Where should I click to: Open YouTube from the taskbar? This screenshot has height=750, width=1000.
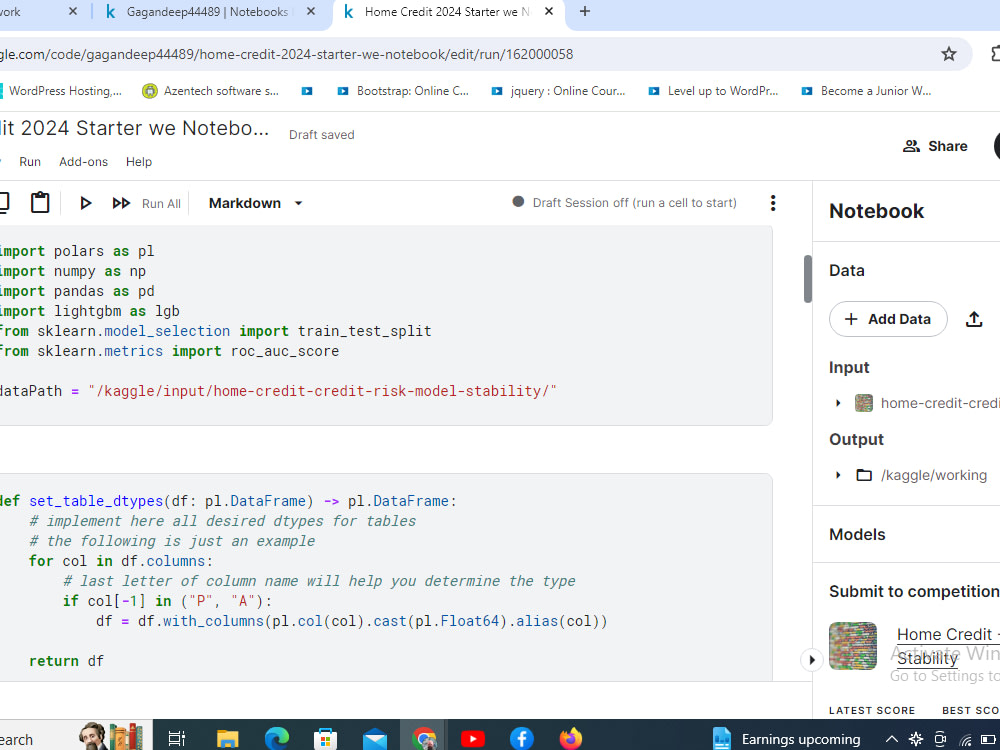pos(473,739)
